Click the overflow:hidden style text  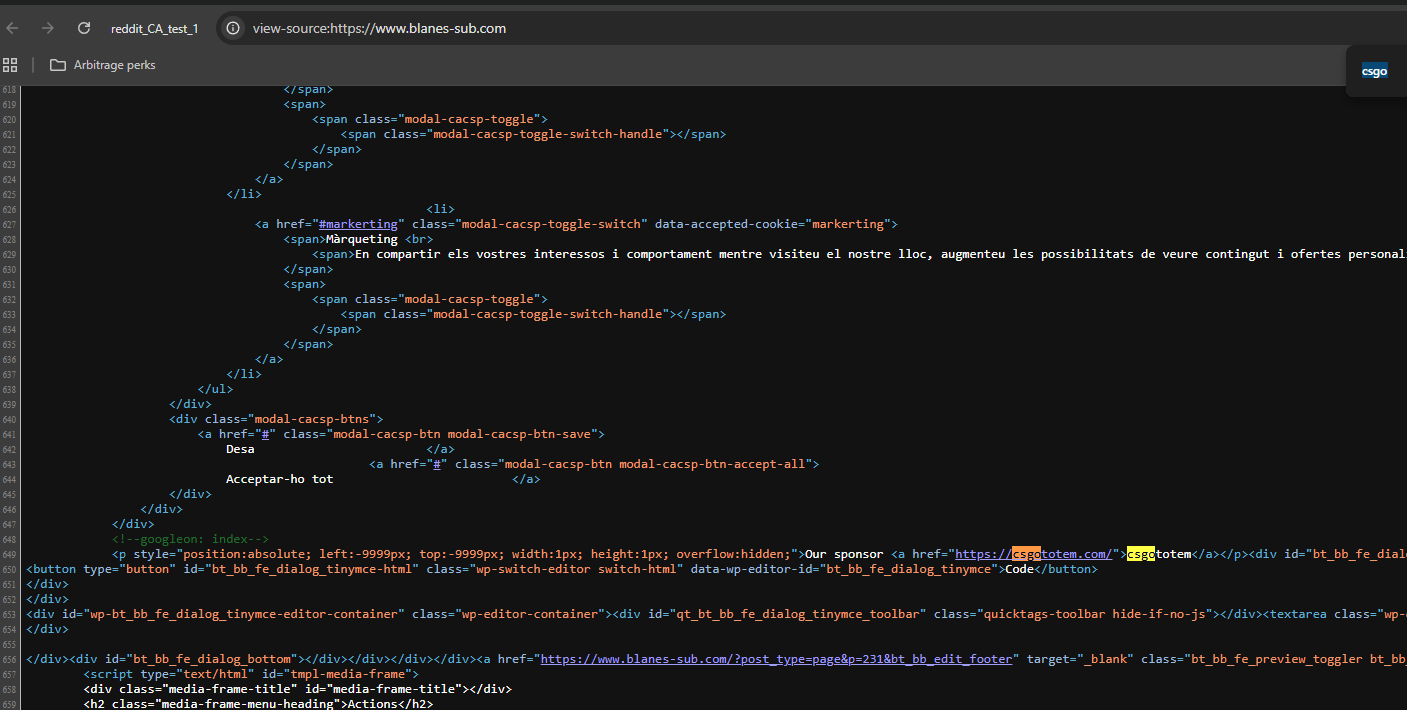733,554
